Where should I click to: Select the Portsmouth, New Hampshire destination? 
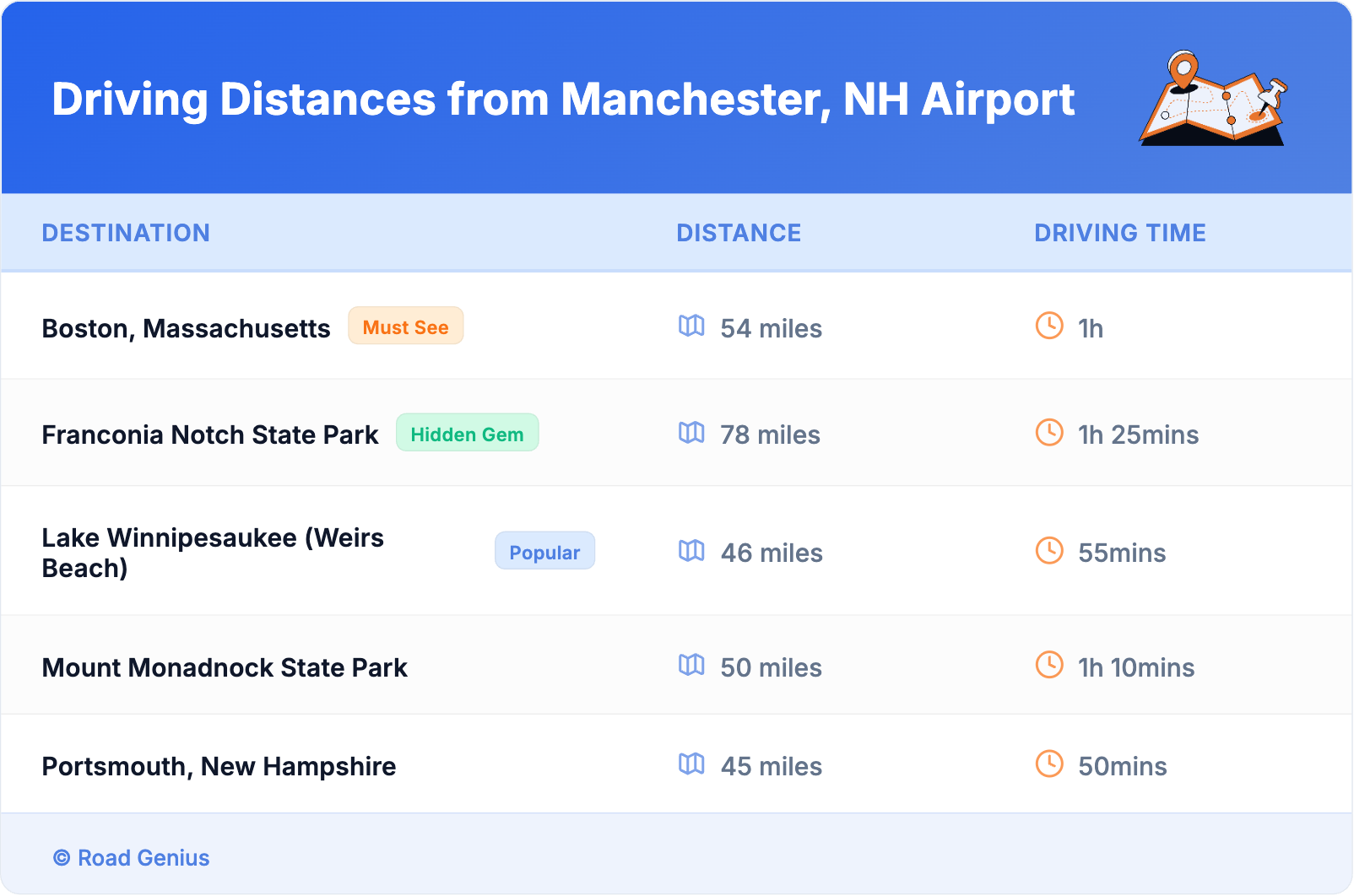[219, 766]
